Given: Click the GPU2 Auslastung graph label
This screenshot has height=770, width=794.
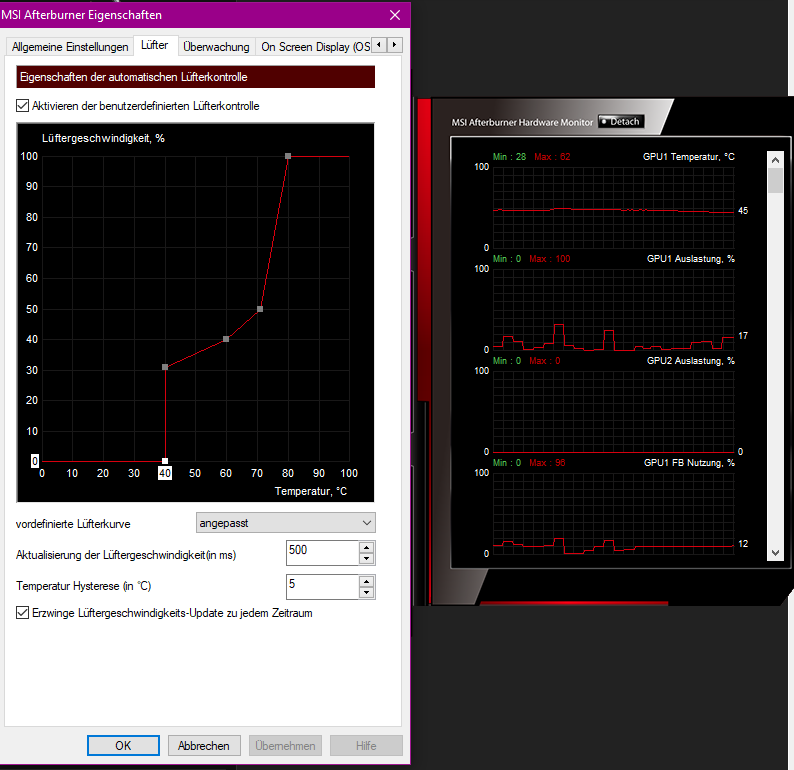Looking at the screenshot, I should tap(691, 361).
